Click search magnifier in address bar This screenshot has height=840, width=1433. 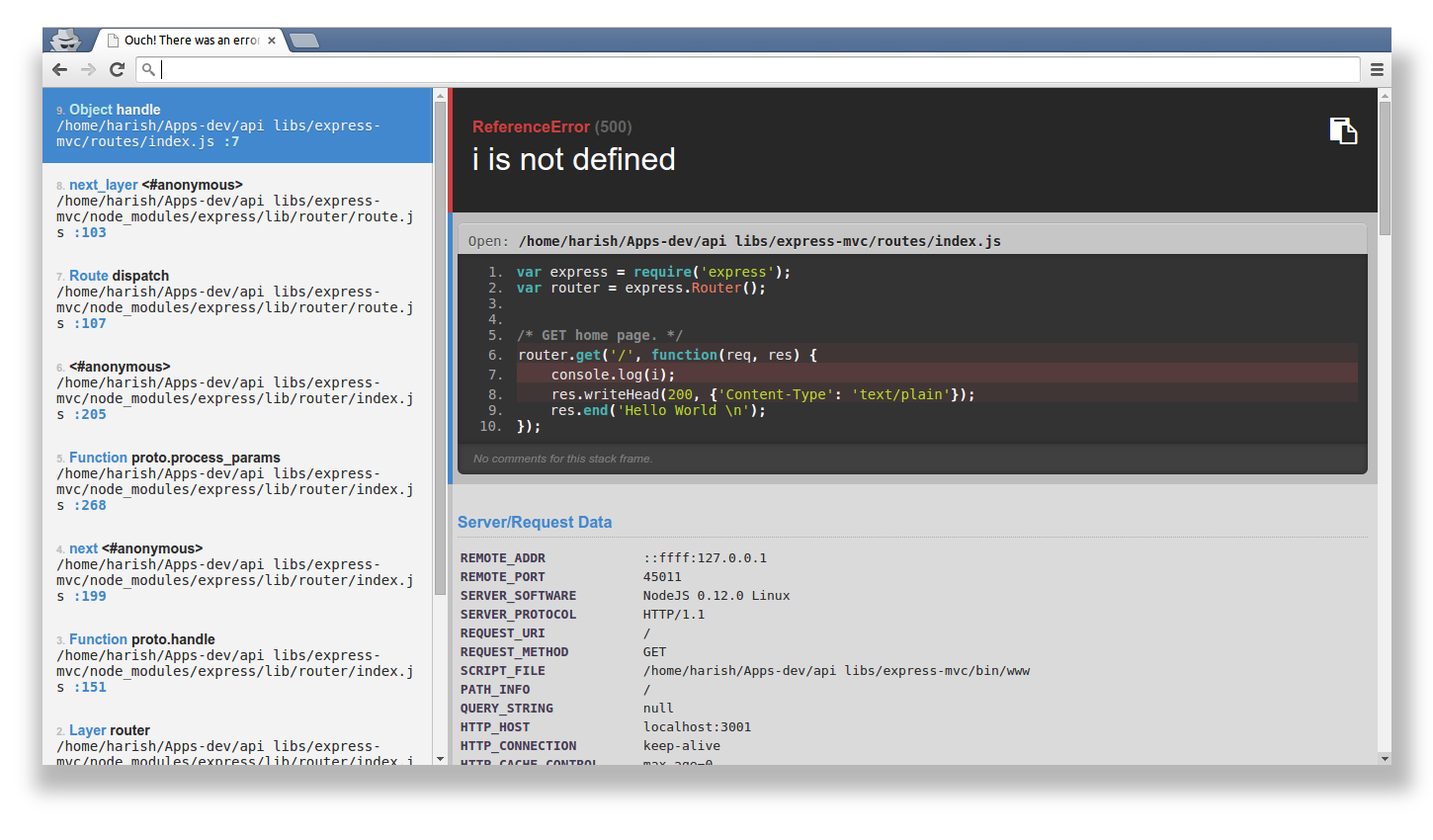[148, 69]
